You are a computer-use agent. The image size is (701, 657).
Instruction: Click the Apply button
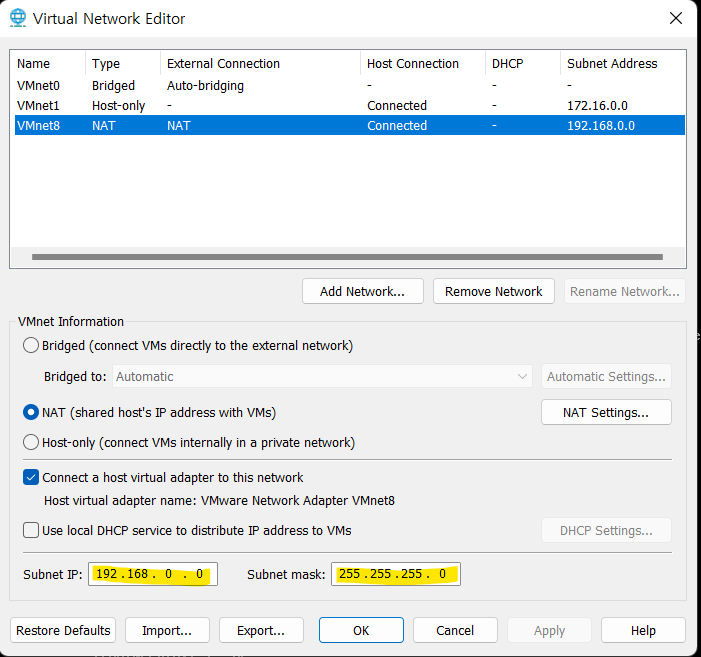tap(549, 630)
